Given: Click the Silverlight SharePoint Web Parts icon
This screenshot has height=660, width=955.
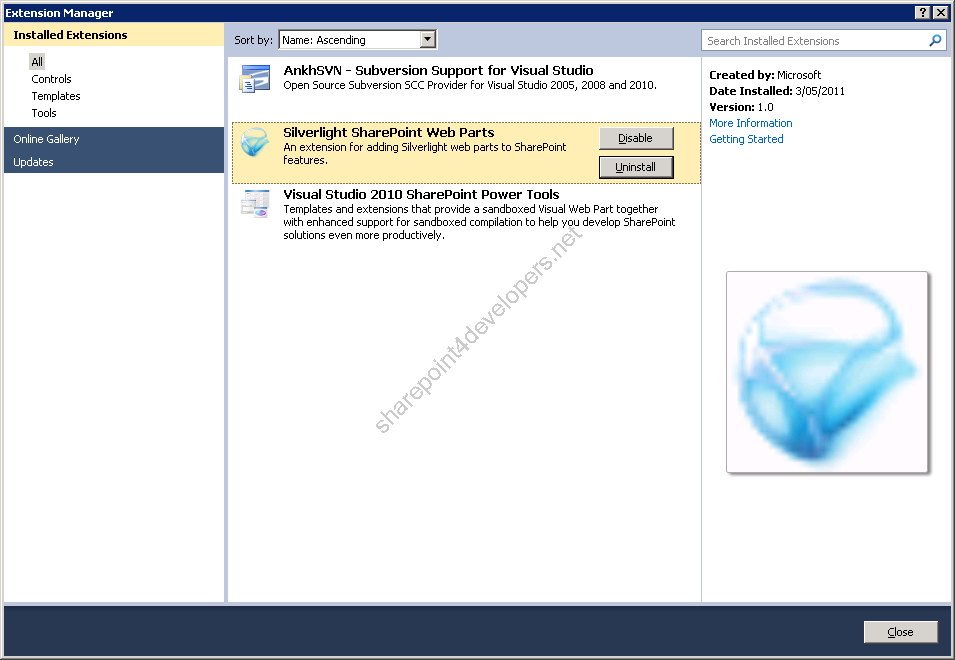Looking at the screenshot, I should pyautogui.click(x=255, y=141).
